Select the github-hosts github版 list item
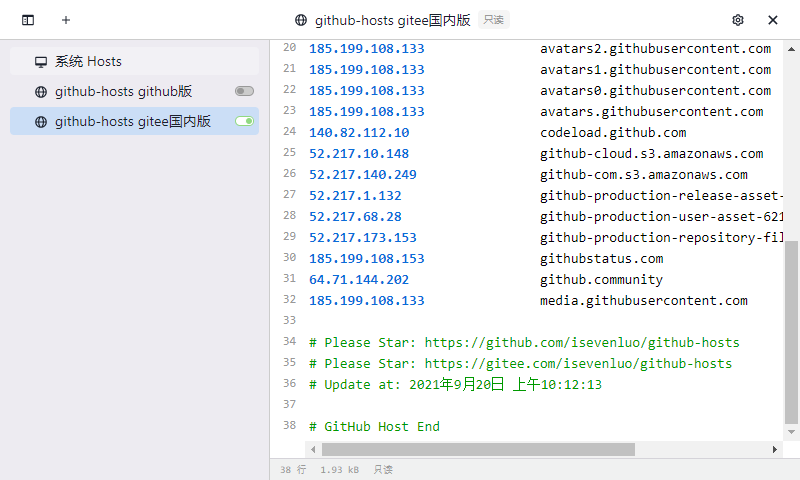The image size is (800, 480). [134, 91]
